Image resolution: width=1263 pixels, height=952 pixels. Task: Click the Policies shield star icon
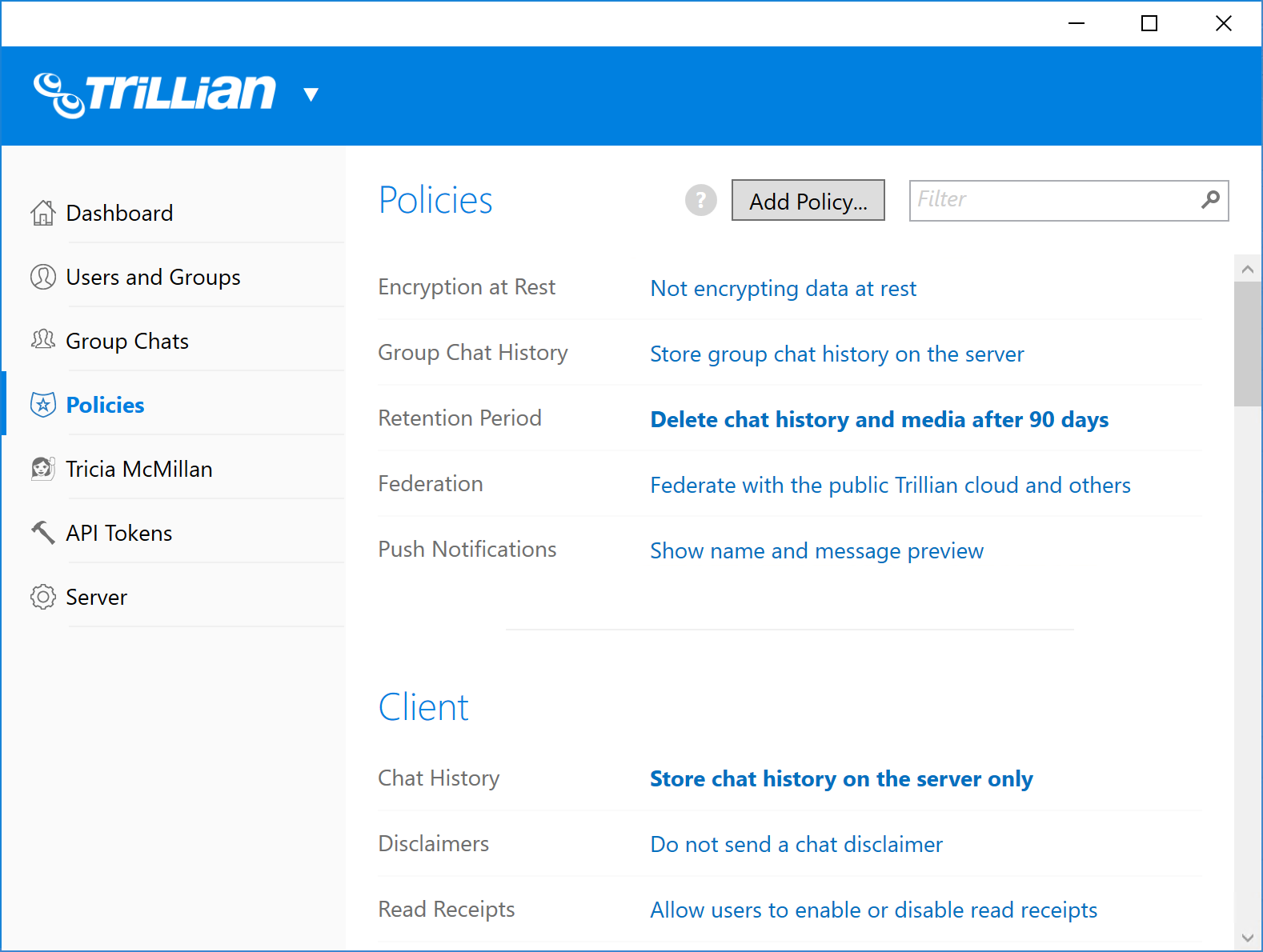(43, 405)
